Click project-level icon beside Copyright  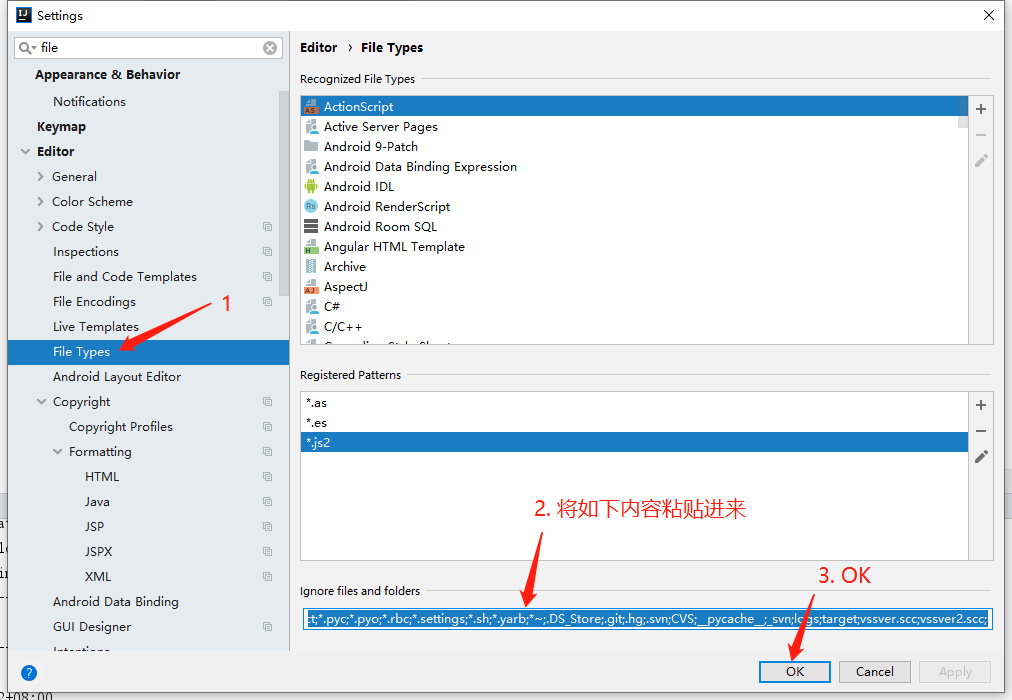(267, 401)
